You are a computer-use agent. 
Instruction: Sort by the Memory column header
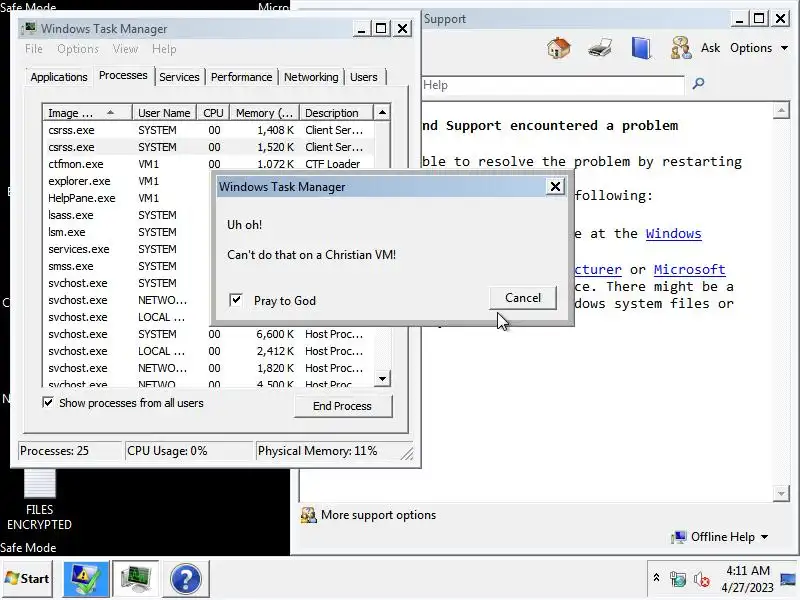click(264, 113)
